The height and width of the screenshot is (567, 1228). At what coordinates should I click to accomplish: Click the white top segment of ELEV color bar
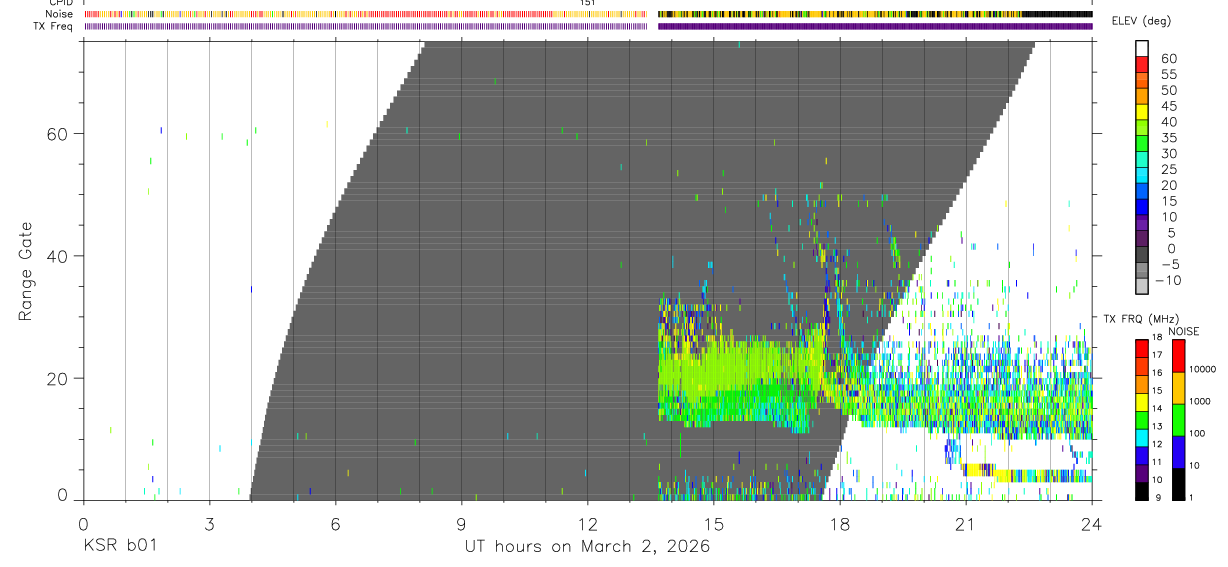(x=1141, y=49)
